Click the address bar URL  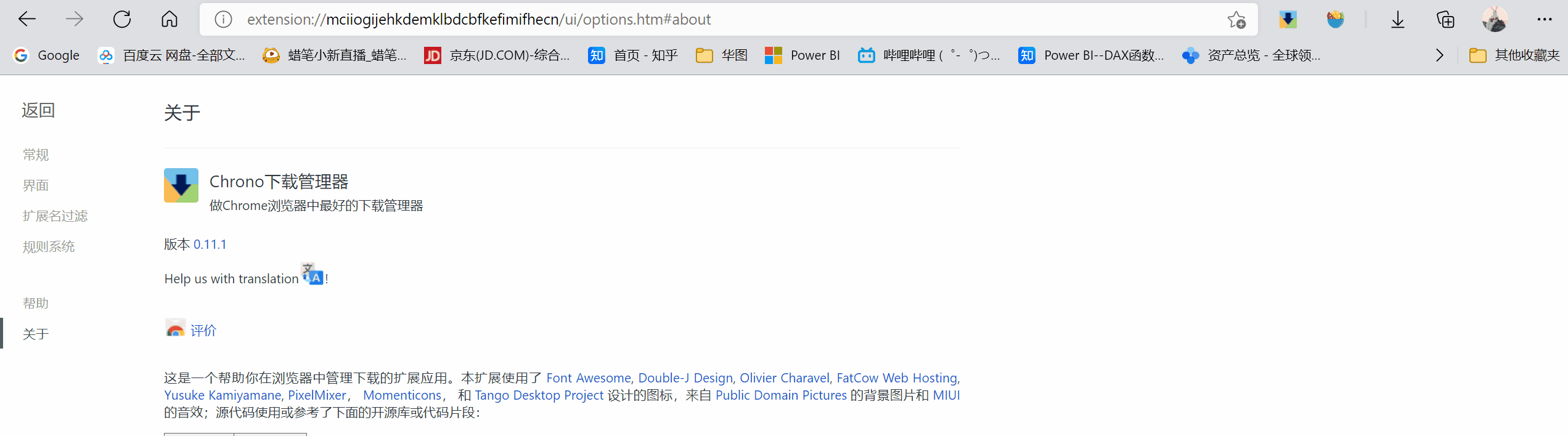point(479,20)
